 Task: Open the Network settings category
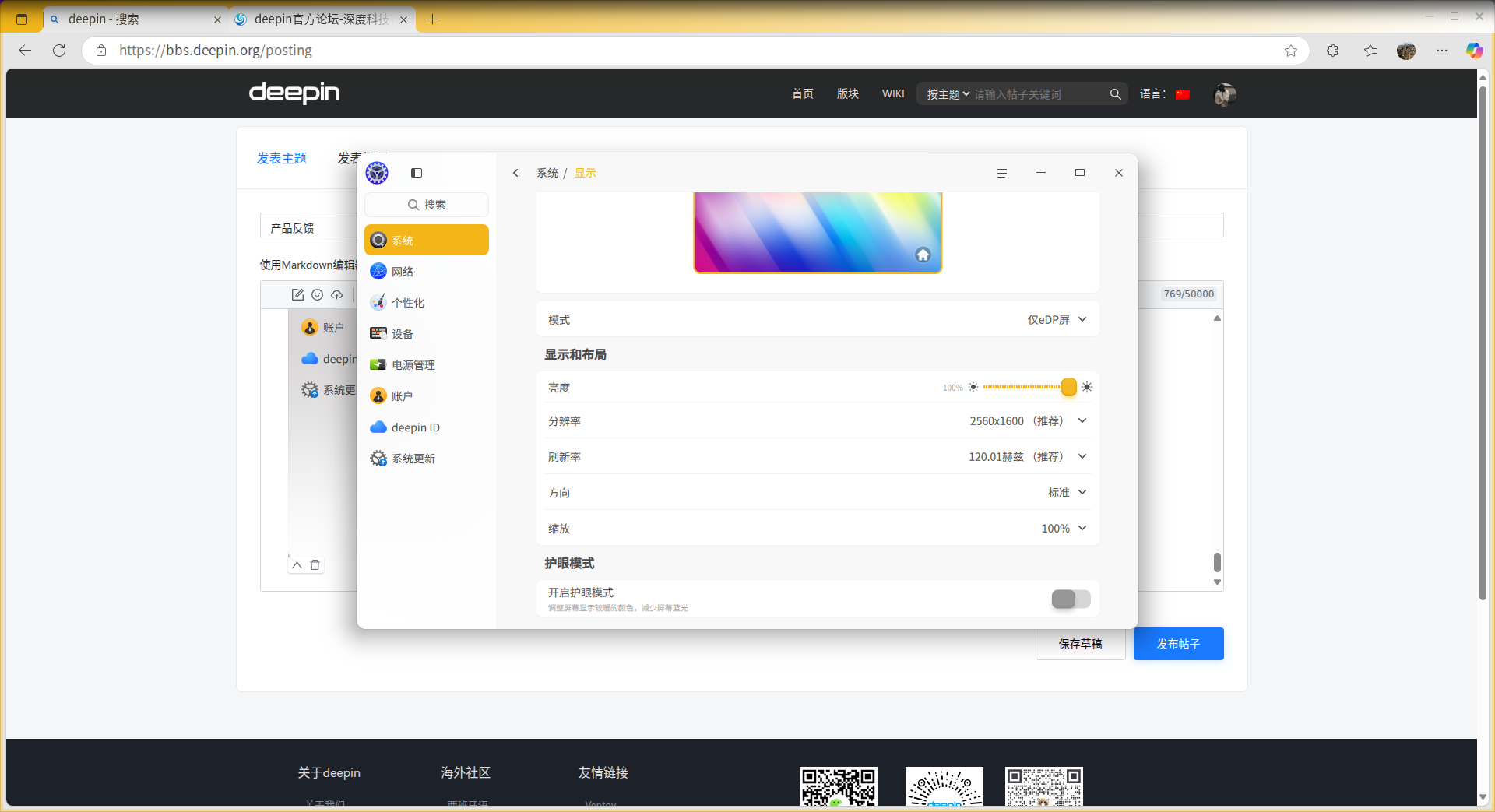(427, 271)
